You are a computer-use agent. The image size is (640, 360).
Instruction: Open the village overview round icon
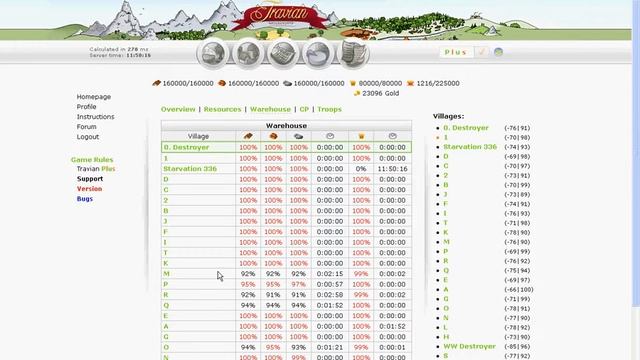point(213,53)
